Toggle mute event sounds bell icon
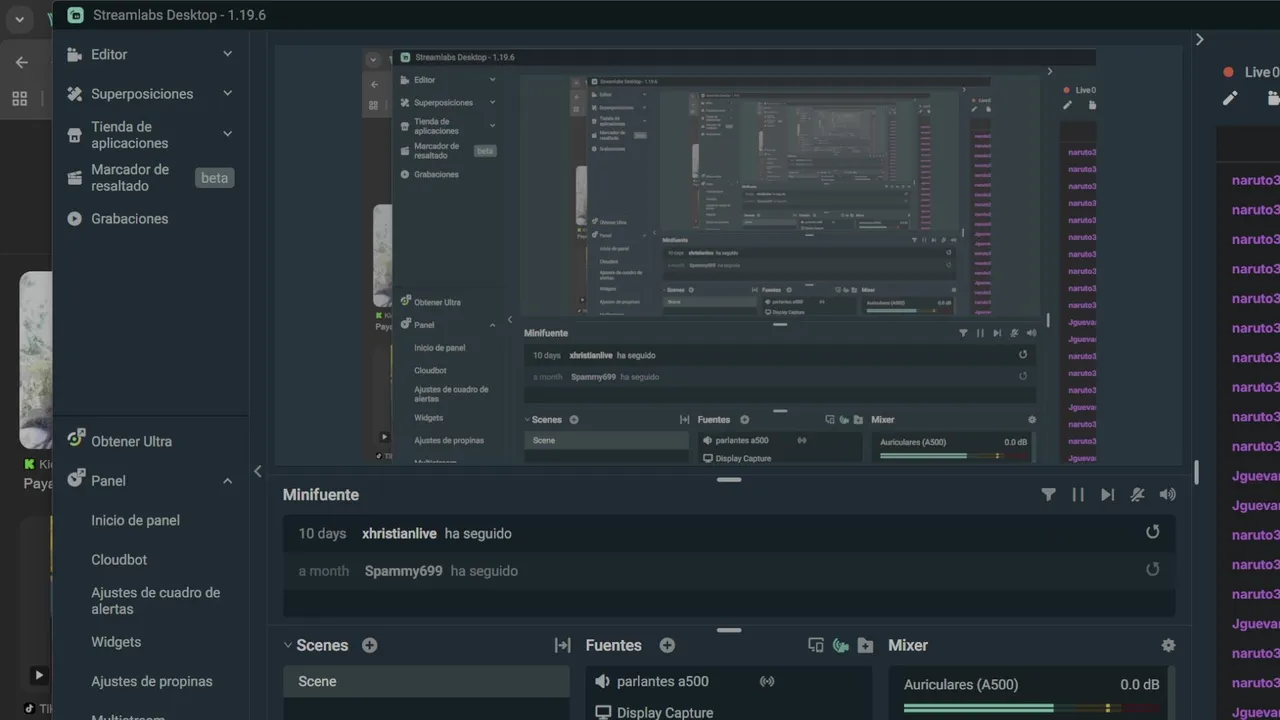 click(x=1137, y=494)
